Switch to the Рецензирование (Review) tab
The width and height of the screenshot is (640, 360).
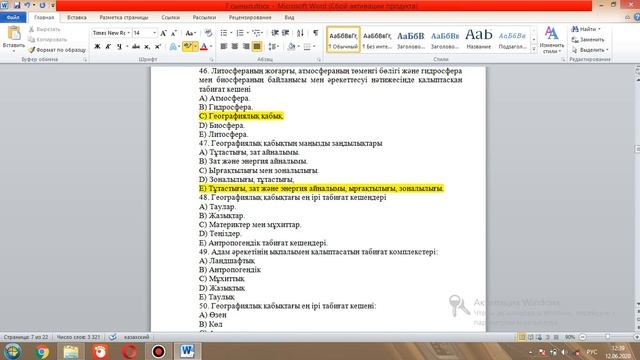250,18
